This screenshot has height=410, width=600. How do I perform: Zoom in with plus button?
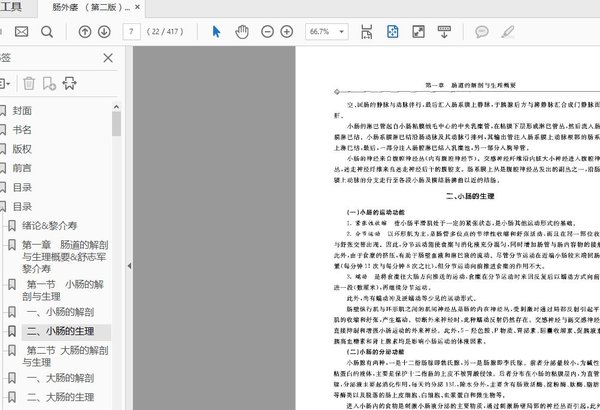[287, 32]
